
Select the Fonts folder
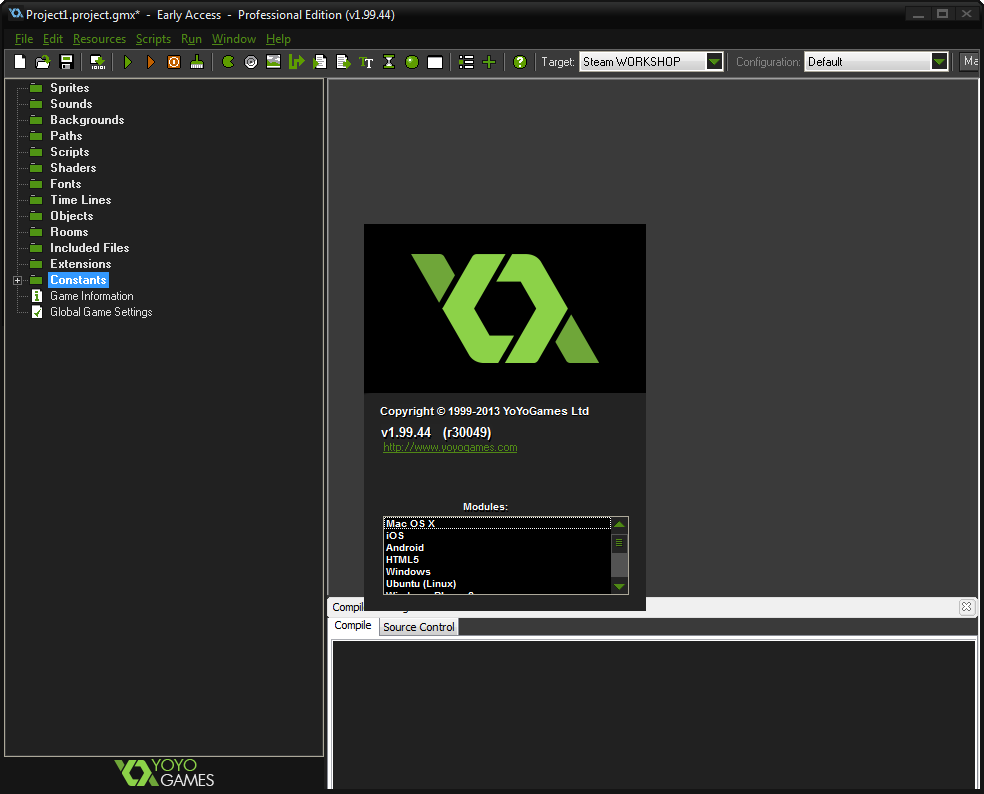(x=65, y=184)
